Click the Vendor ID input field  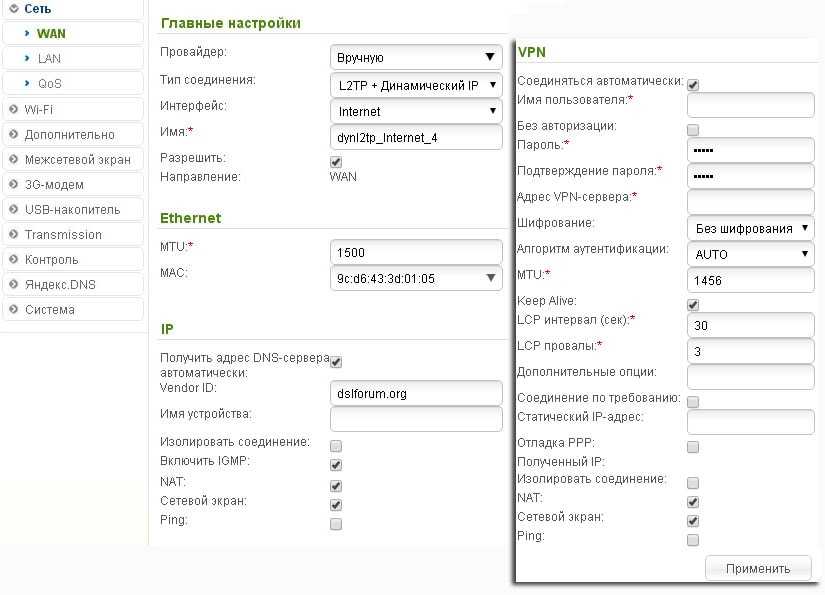(415, 393)
